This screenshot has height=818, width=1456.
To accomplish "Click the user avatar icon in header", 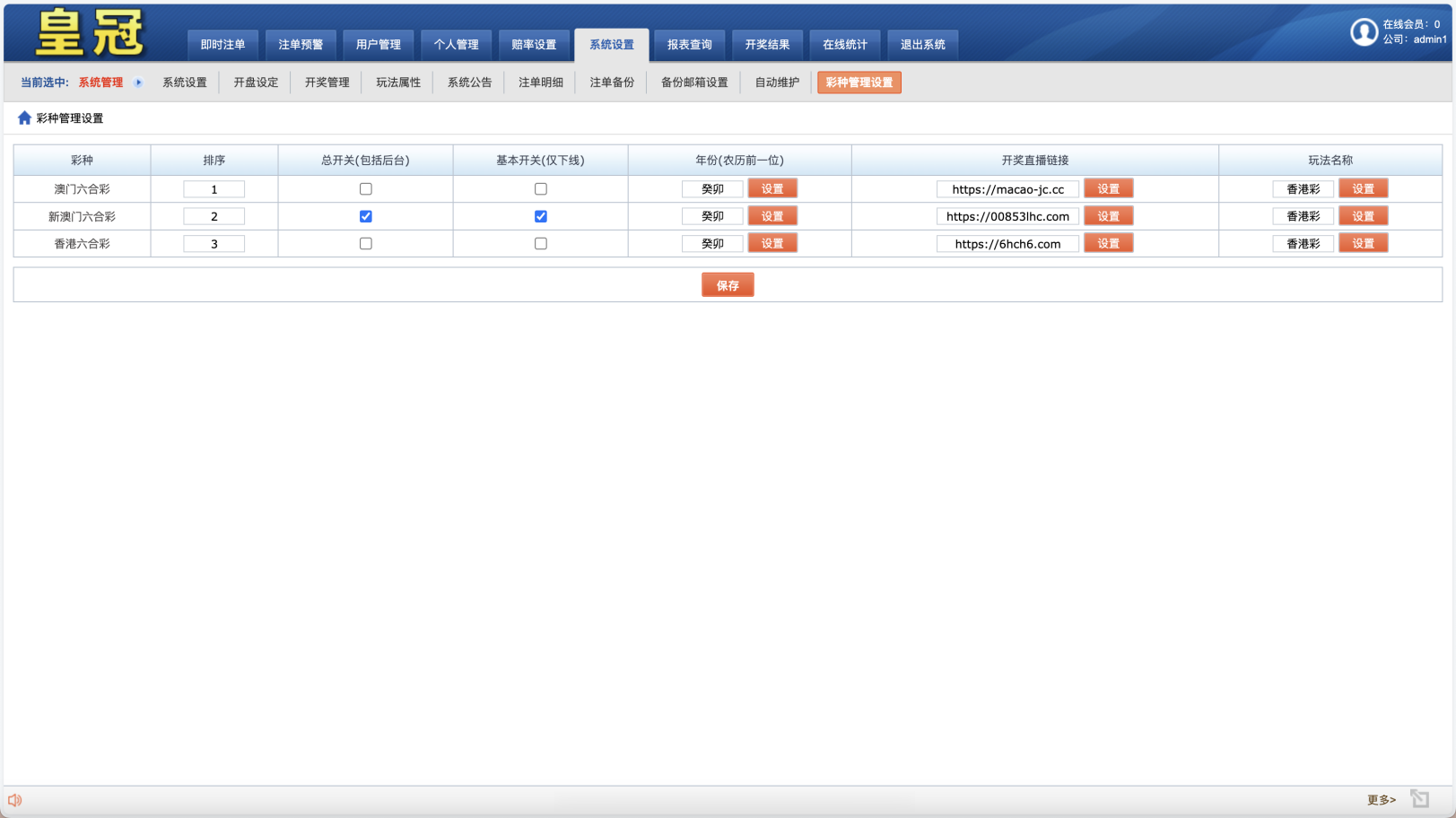I will (x=1364, y=32).
